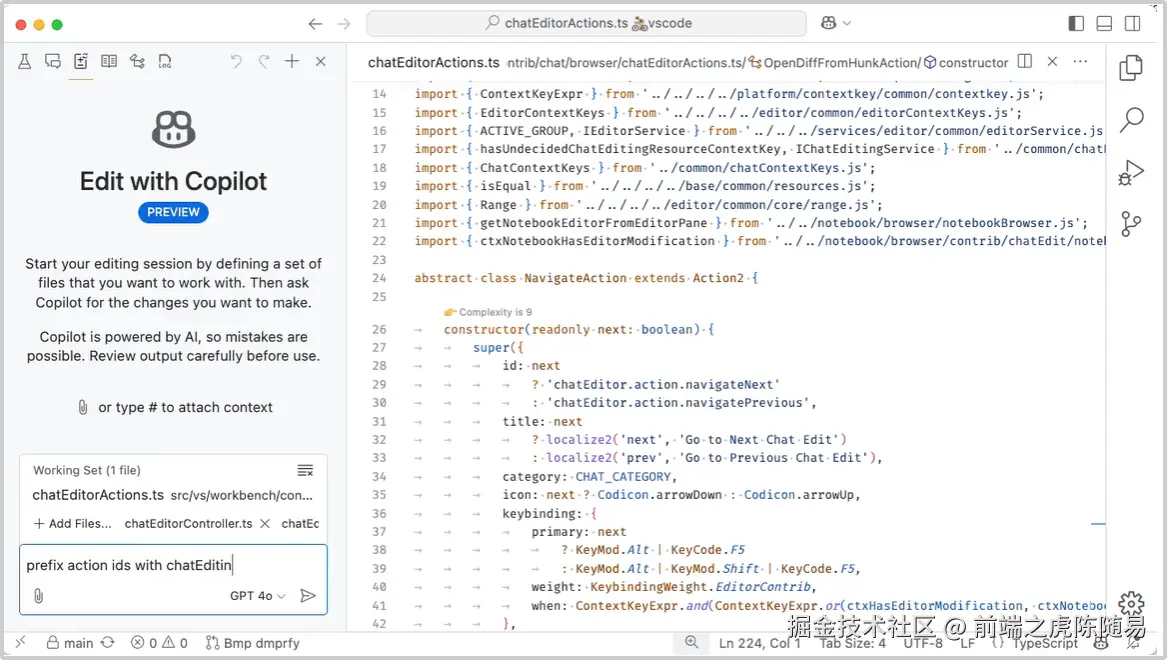
Task: Open the type hierarchy tree icon panel
Action: point(138,62)
